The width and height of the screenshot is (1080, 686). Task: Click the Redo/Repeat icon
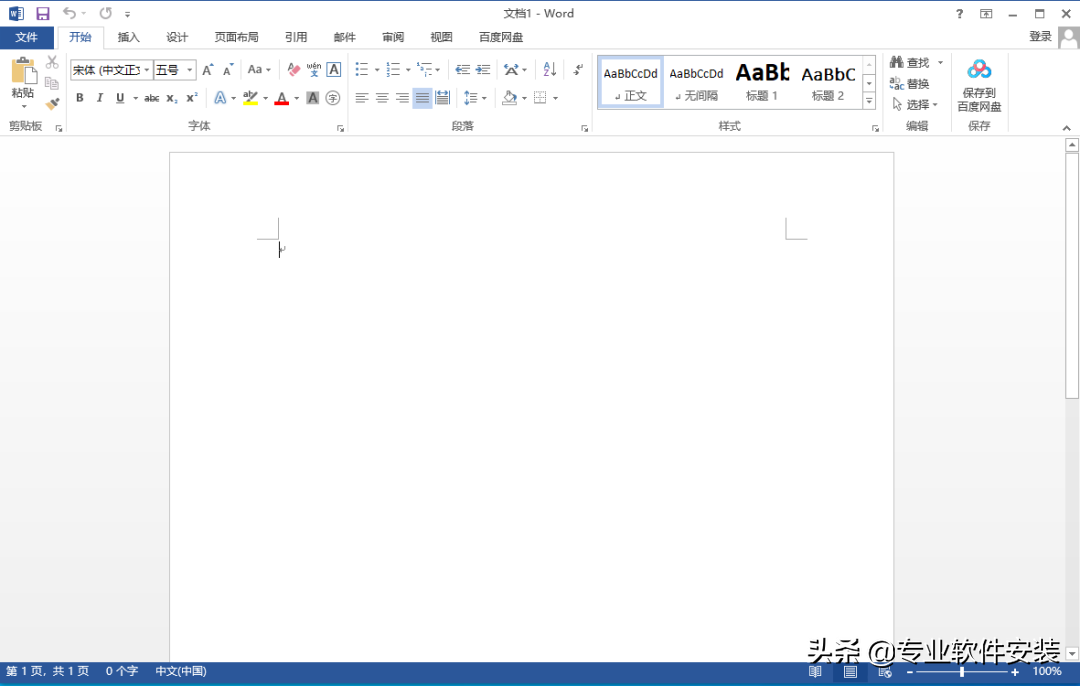[105, 13]
